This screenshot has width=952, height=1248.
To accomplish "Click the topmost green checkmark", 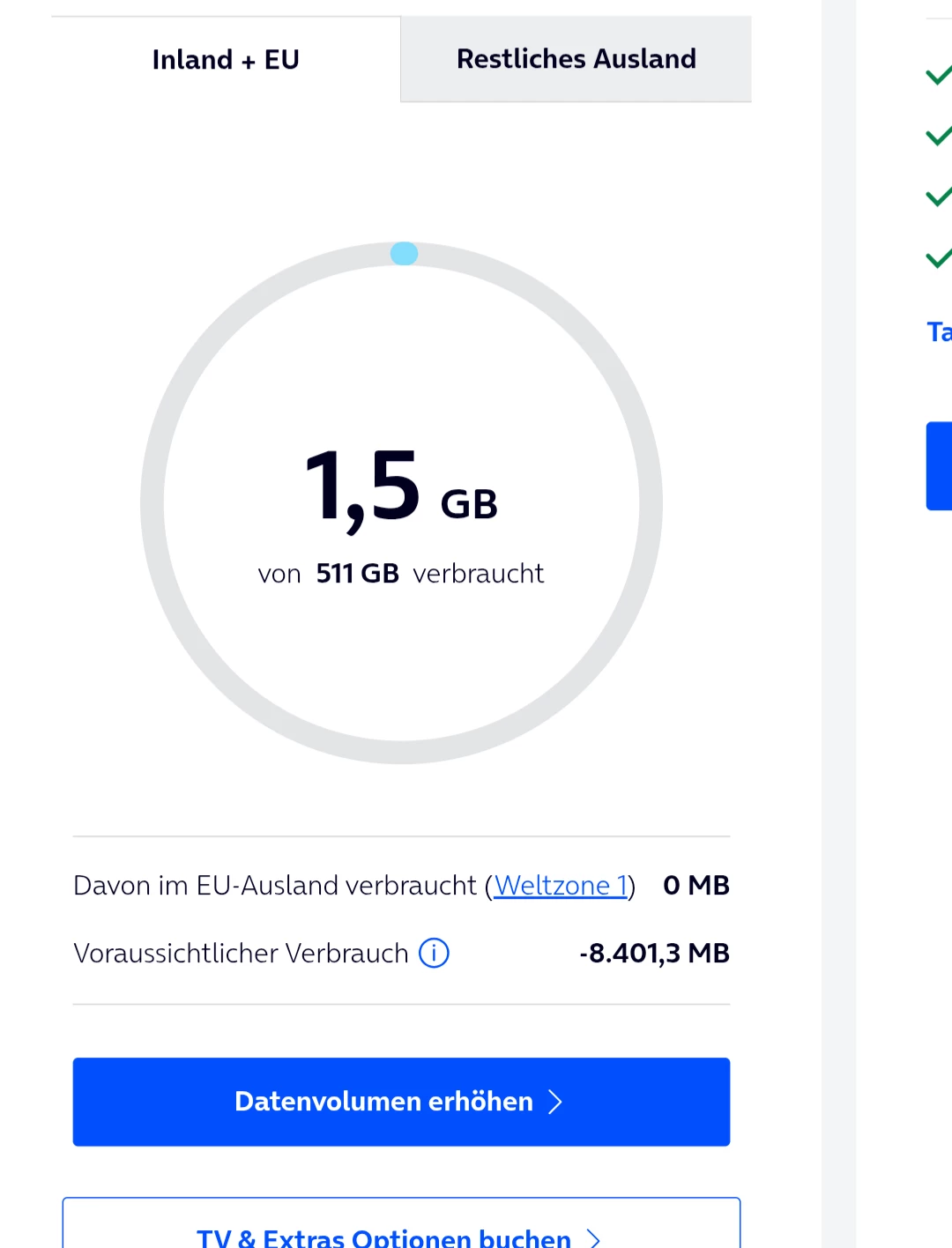I will [938, 75].
